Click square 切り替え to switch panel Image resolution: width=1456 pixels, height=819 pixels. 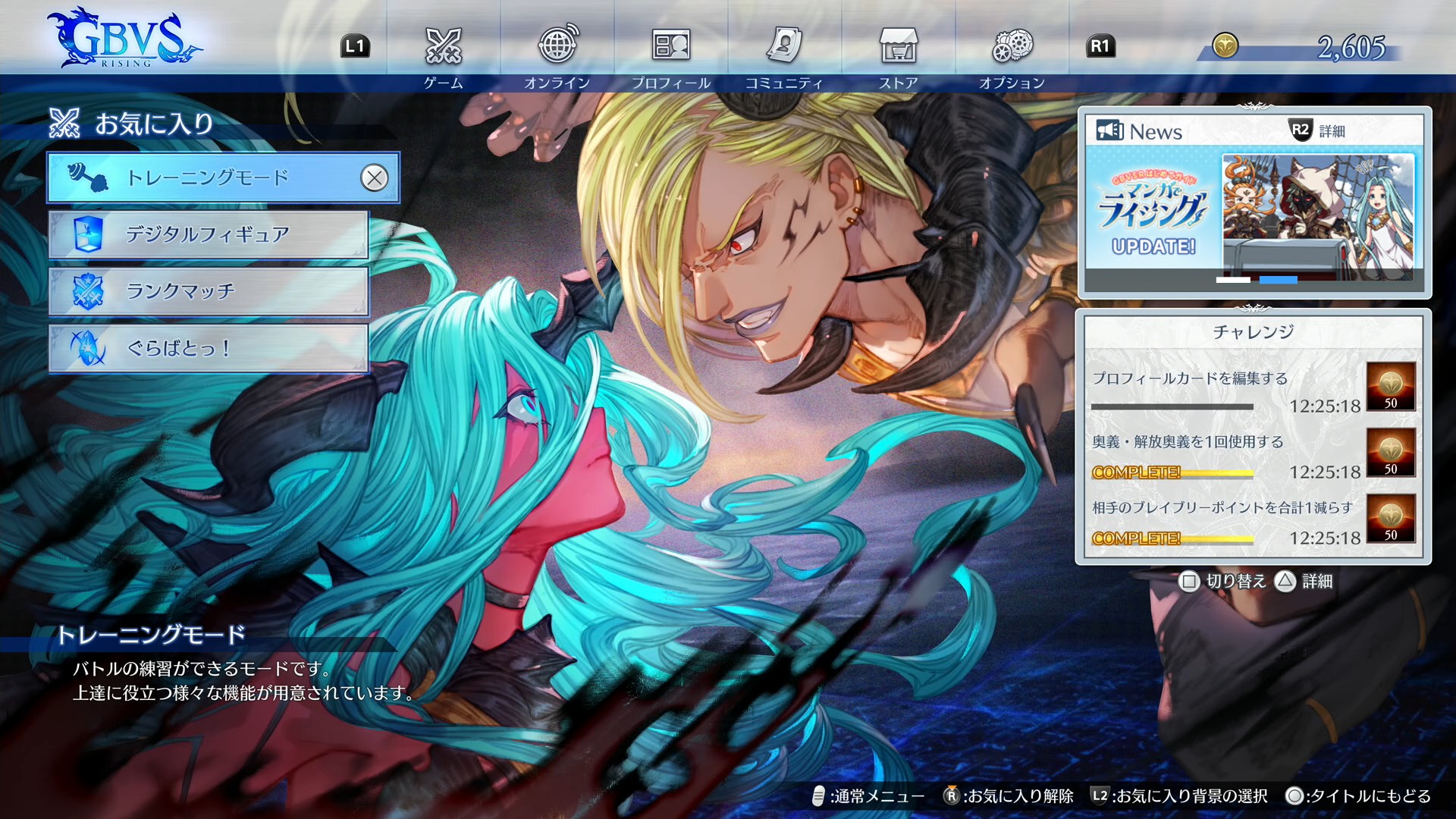[1223, 582]
